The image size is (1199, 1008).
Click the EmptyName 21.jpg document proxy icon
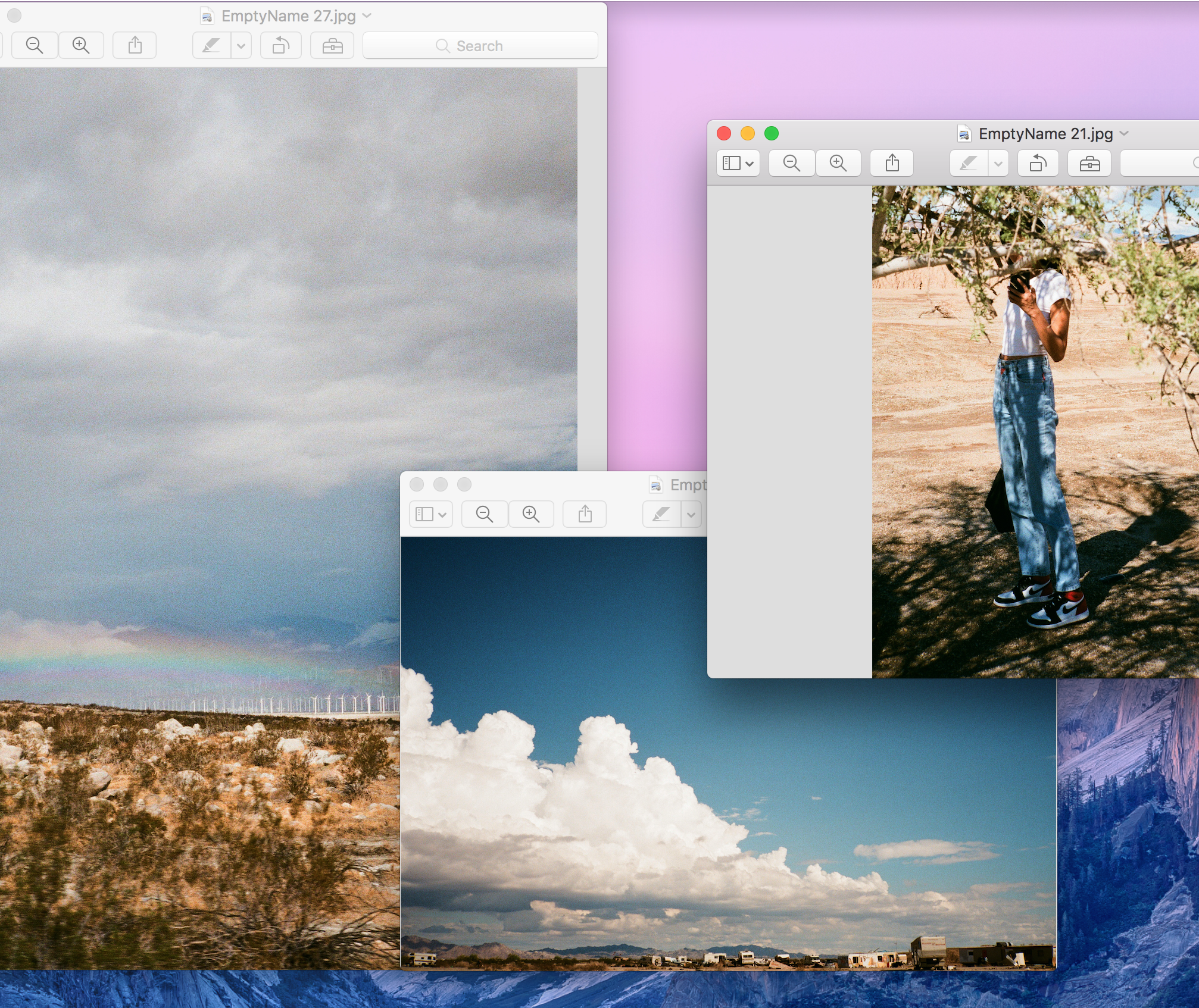[964, 134]
